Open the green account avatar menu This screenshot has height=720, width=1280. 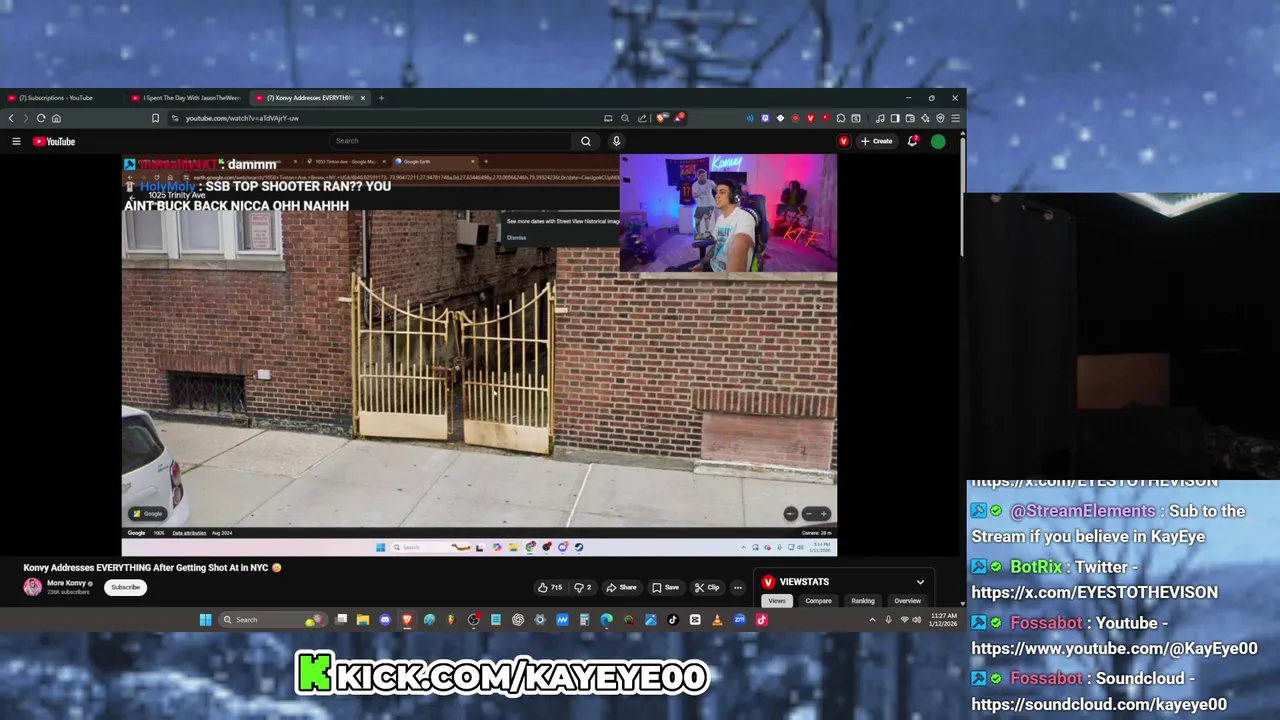[938, 141]
